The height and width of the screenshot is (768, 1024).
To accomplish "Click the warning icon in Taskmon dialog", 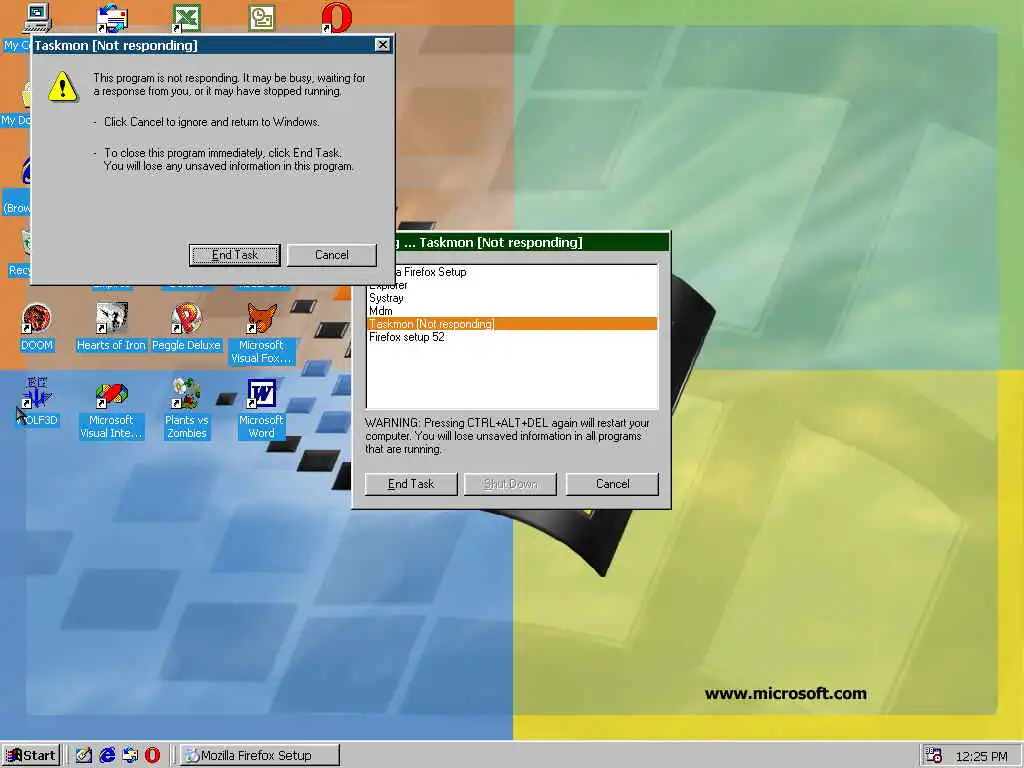I will [63, 87].
